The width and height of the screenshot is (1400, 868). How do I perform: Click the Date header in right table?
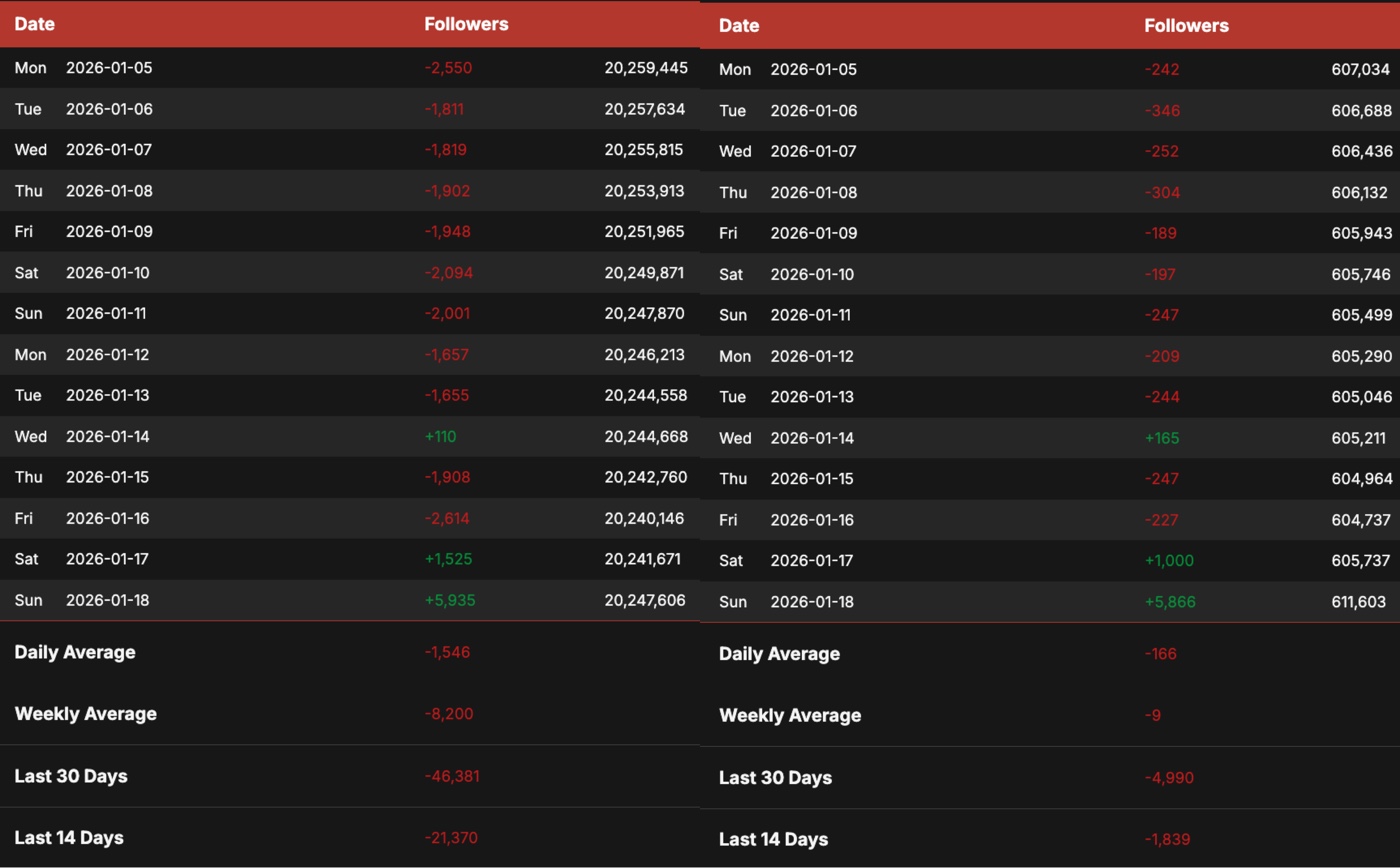(x=739, y=26)
